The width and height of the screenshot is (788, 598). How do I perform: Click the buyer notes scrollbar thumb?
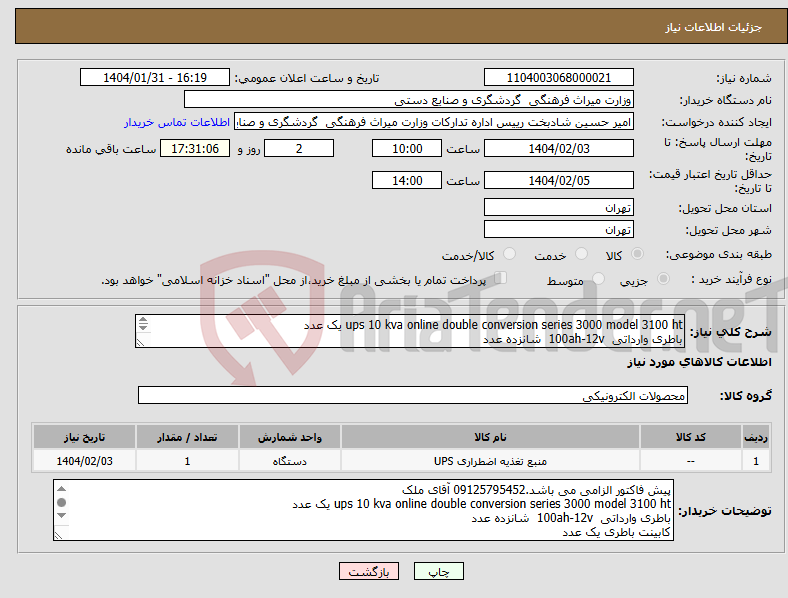(61, 502)
